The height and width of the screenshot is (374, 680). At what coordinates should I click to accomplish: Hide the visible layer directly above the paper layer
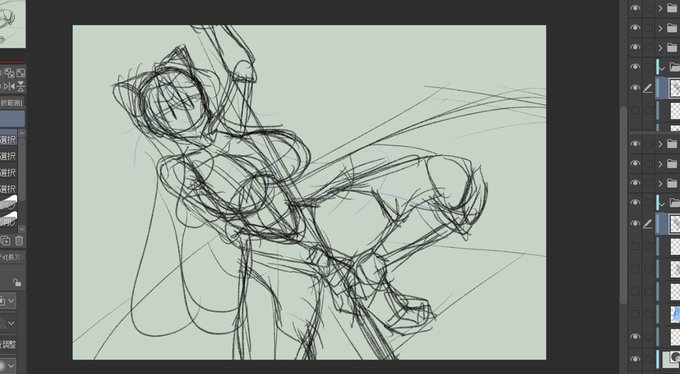[635, 337]
